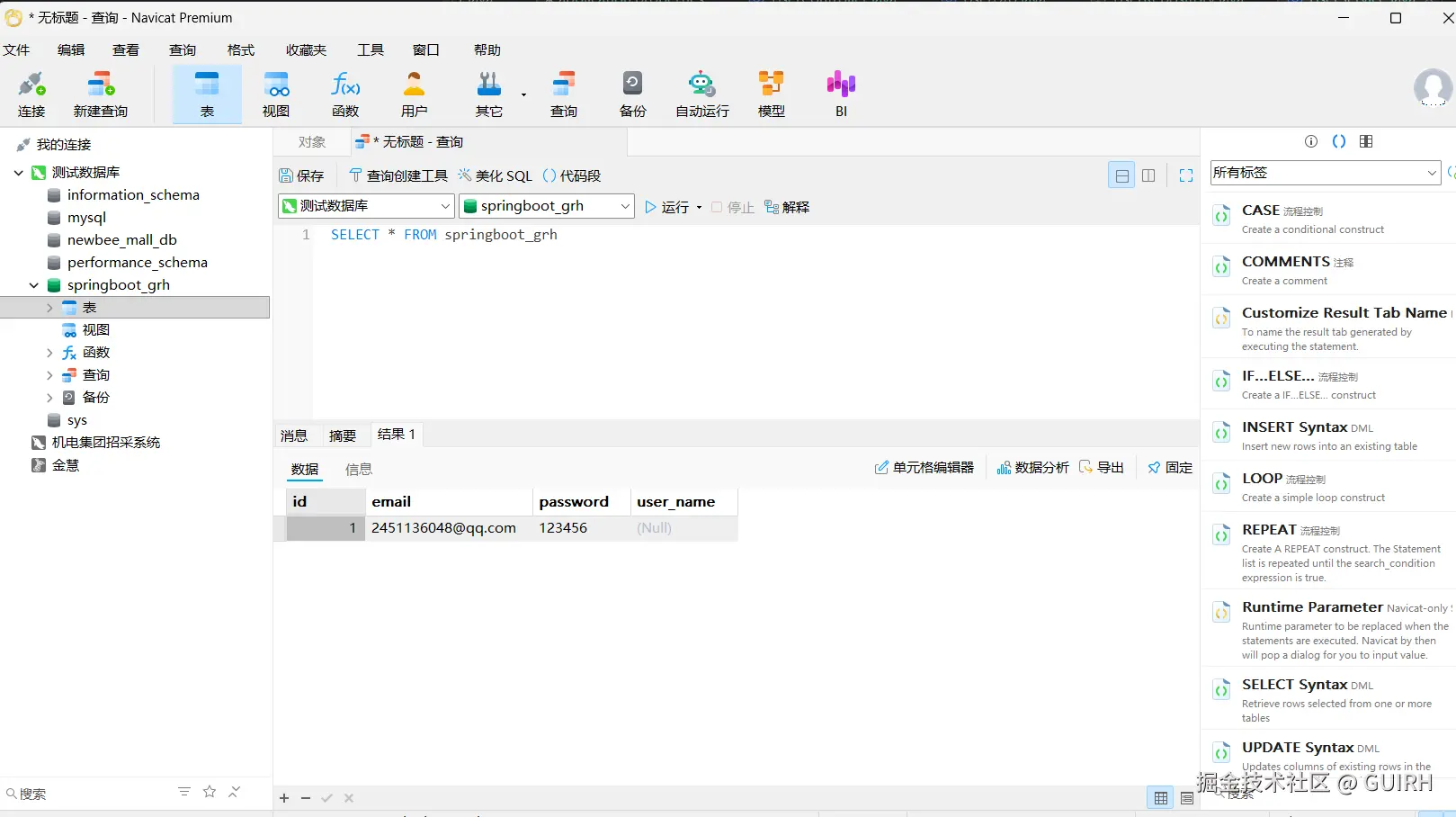Expand the 备份 node in the tree
The height and width of the screenshot is (817, 1456).
coord(49,398)
